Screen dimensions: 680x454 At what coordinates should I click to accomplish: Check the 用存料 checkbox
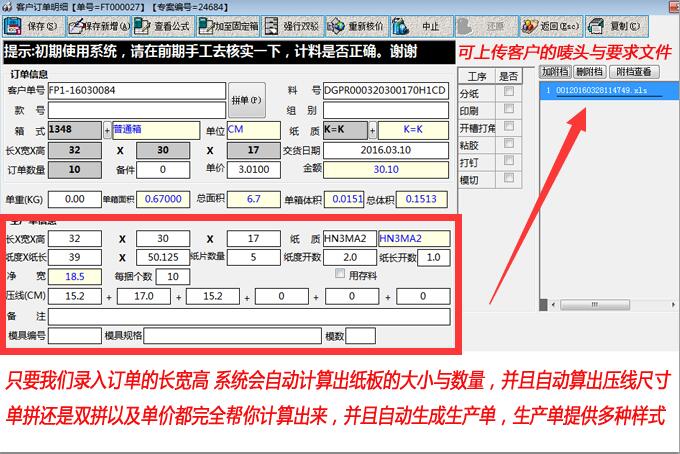(339, 275)
